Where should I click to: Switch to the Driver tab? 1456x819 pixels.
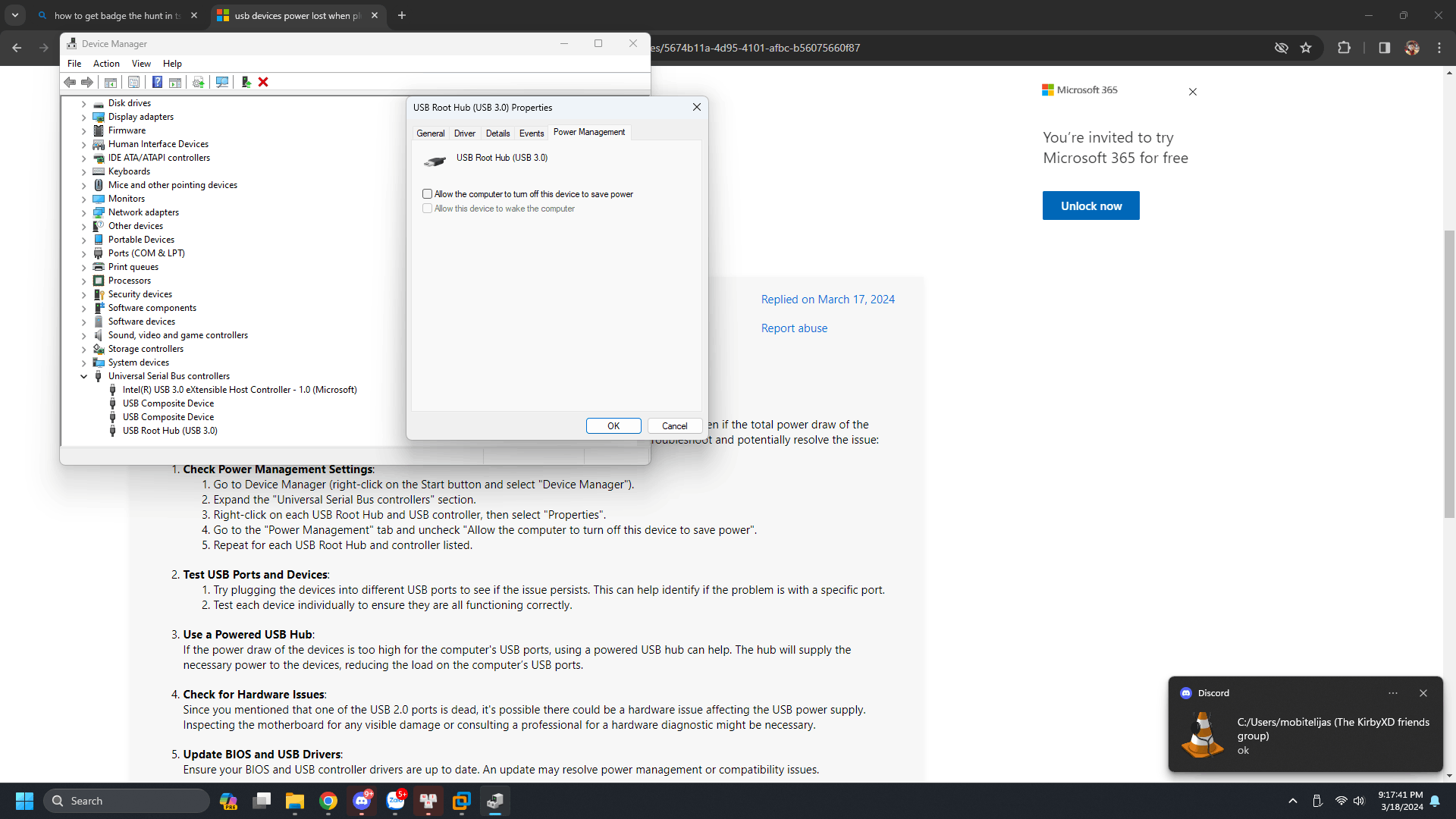(x=464, y=133)
